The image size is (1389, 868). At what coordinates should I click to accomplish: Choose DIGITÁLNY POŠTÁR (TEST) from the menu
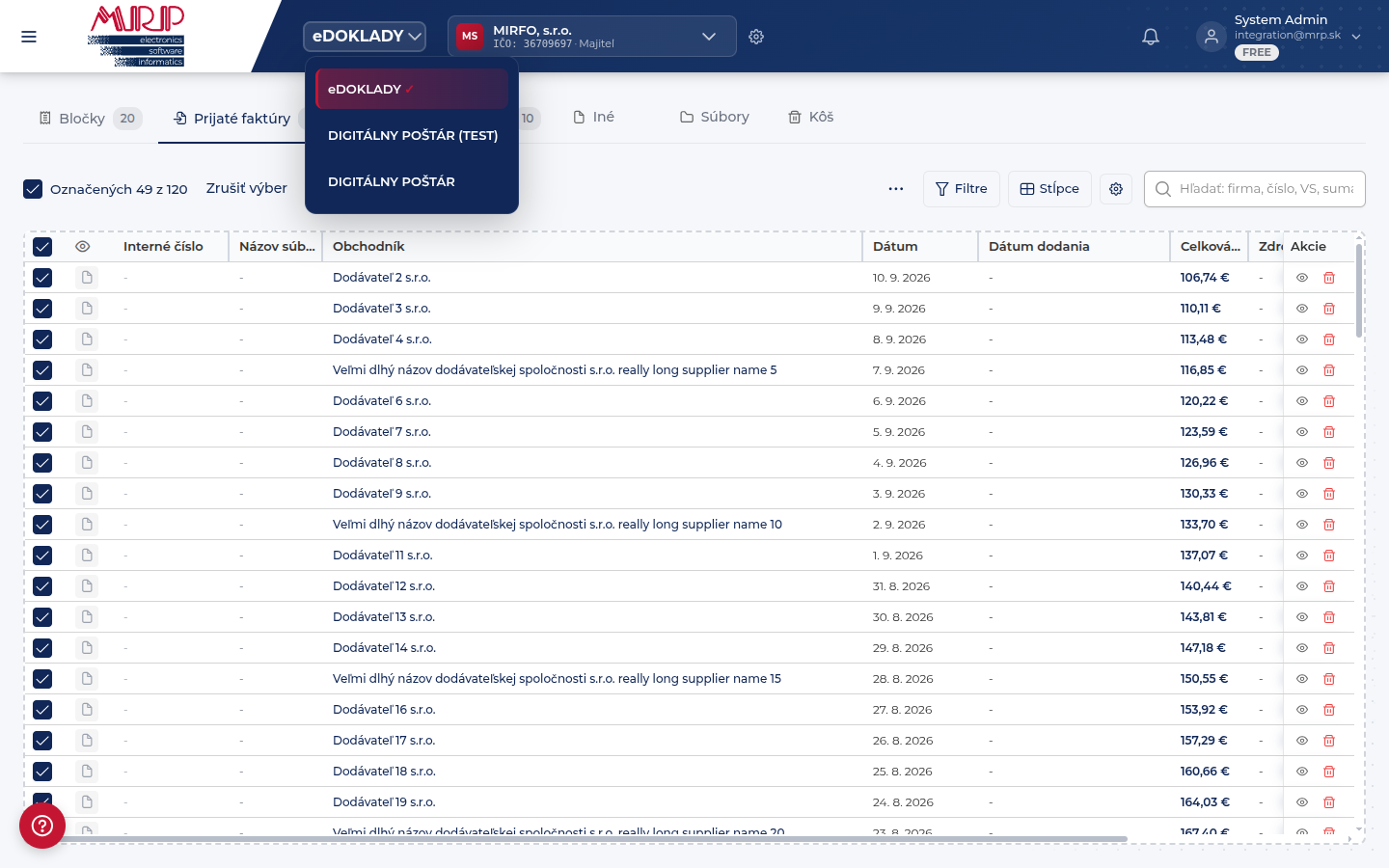click(x=413, y=136)
